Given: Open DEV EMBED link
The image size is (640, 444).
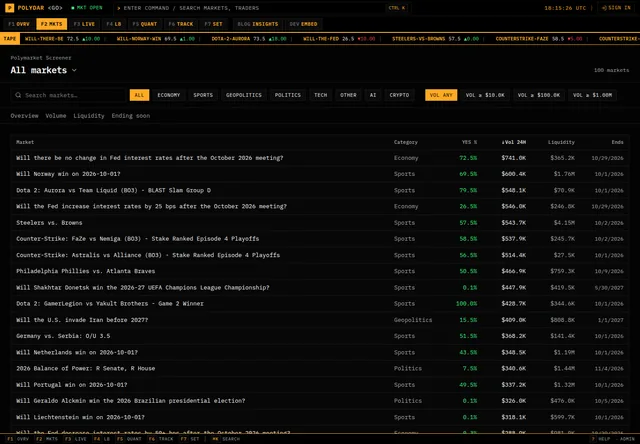Looking at the screenshot, I should (x=303, y=24).
